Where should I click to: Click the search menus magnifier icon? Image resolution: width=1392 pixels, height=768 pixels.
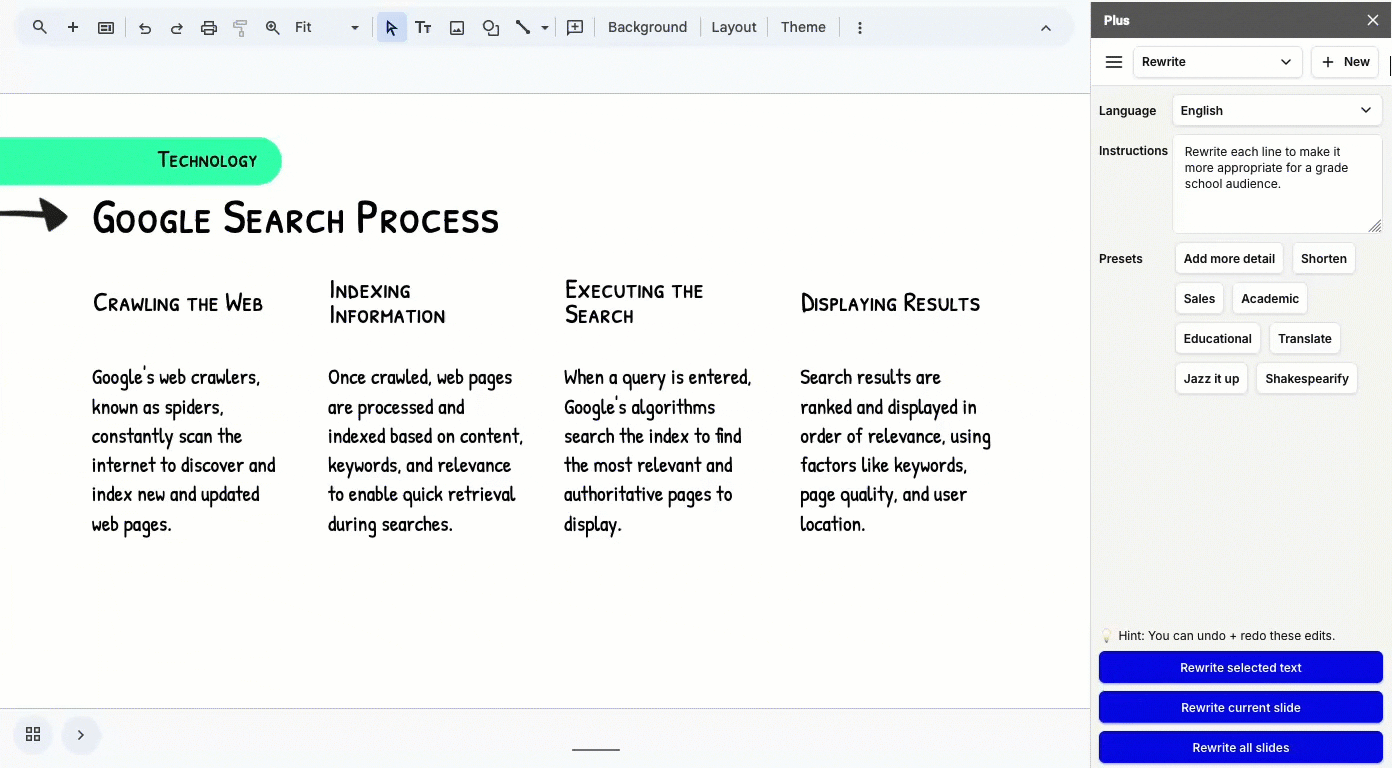pyautogui.click(x=40, y=27)
